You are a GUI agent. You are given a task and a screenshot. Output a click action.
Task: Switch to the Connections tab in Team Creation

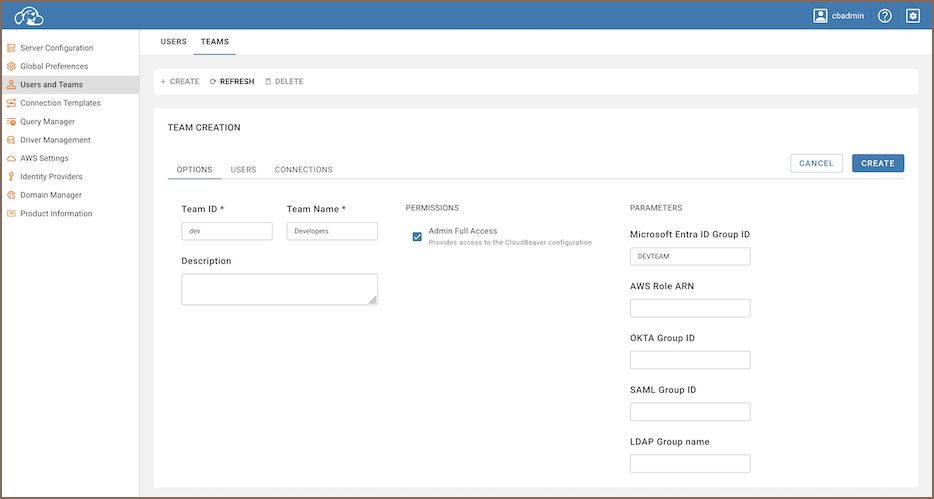303,170
